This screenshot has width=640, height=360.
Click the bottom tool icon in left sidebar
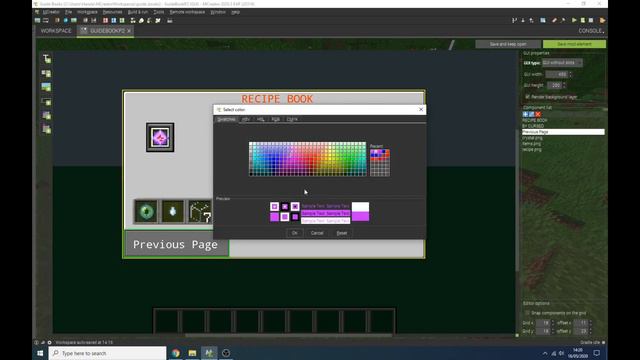click(x=47, y=130)
